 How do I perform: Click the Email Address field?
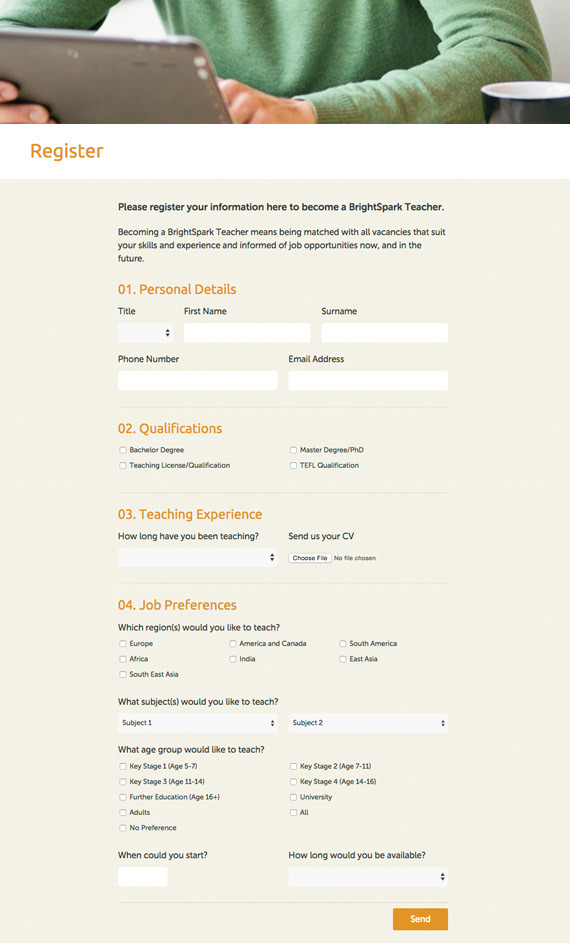coord(368,381)
